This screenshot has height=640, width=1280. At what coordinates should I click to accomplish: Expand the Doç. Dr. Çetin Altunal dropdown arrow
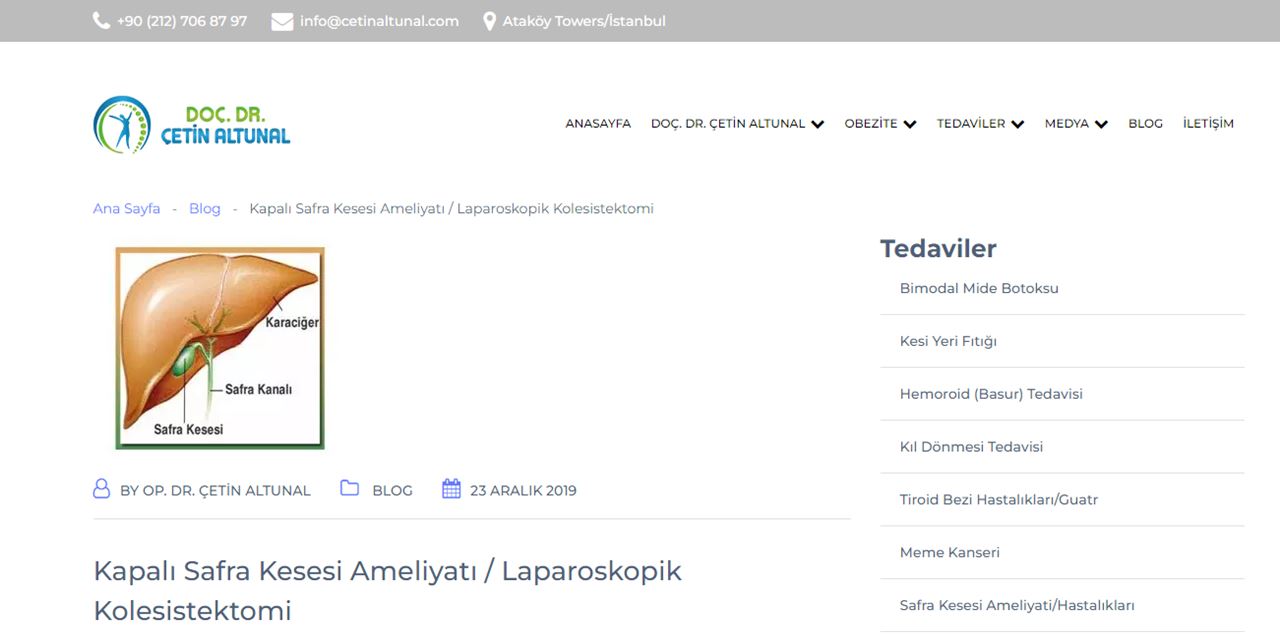click(818, 124)
